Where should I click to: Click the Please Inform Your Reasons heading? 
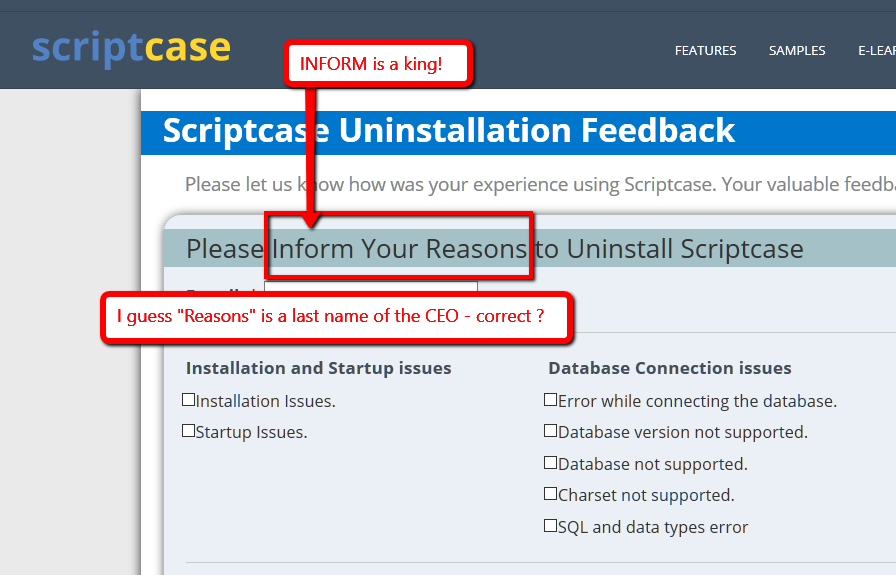[x=495, y=249]
